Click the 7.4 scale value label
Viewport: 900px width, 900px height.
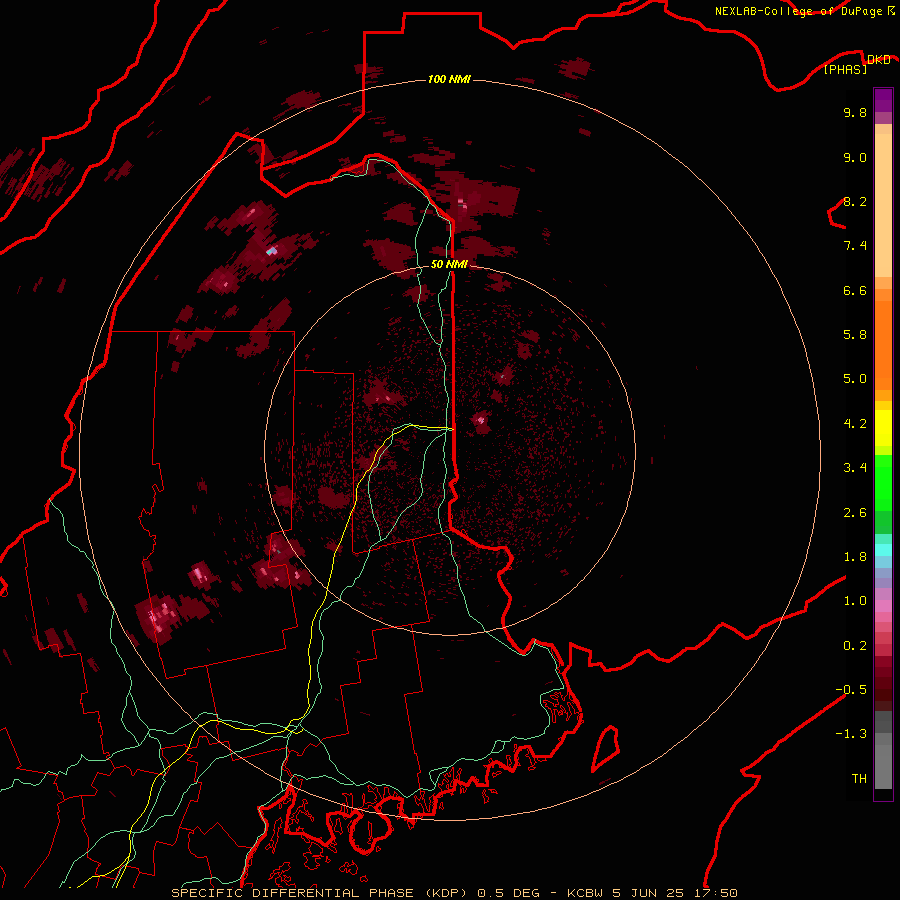click(x=855, y=246)
